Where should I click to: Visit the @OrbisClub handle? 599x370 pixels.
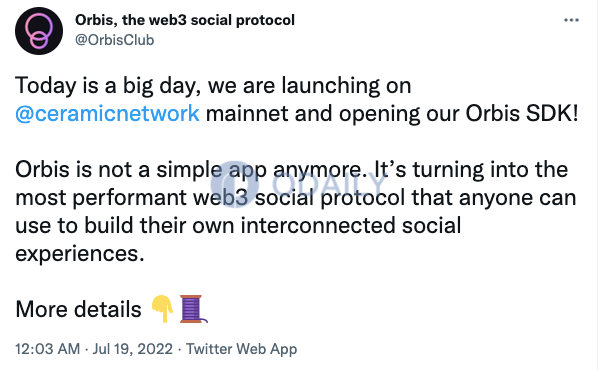click(115, 40)
